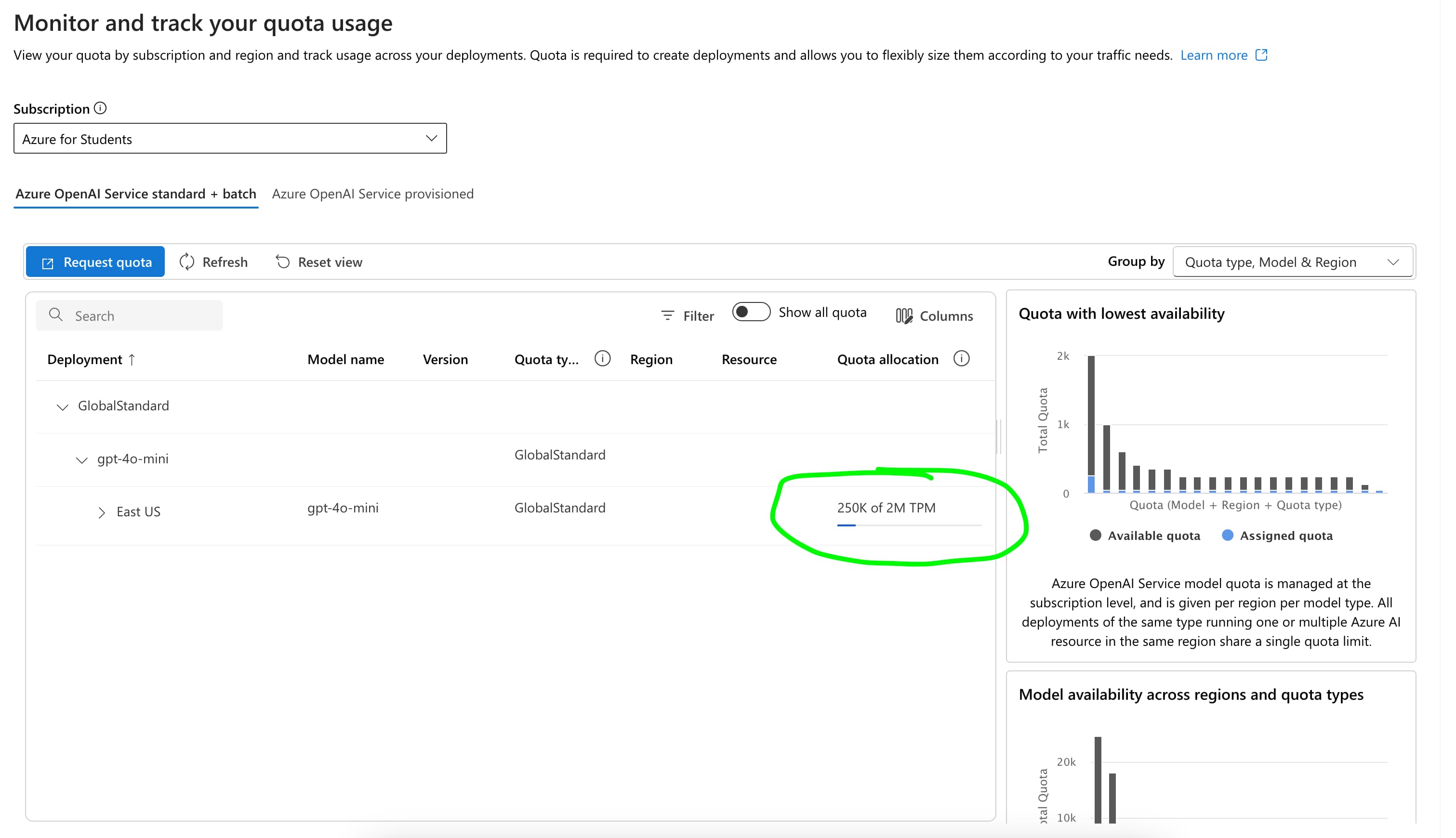Click the Learn more external link icon
This screenshot has height=838, width=1456.
click(1261, 55)
